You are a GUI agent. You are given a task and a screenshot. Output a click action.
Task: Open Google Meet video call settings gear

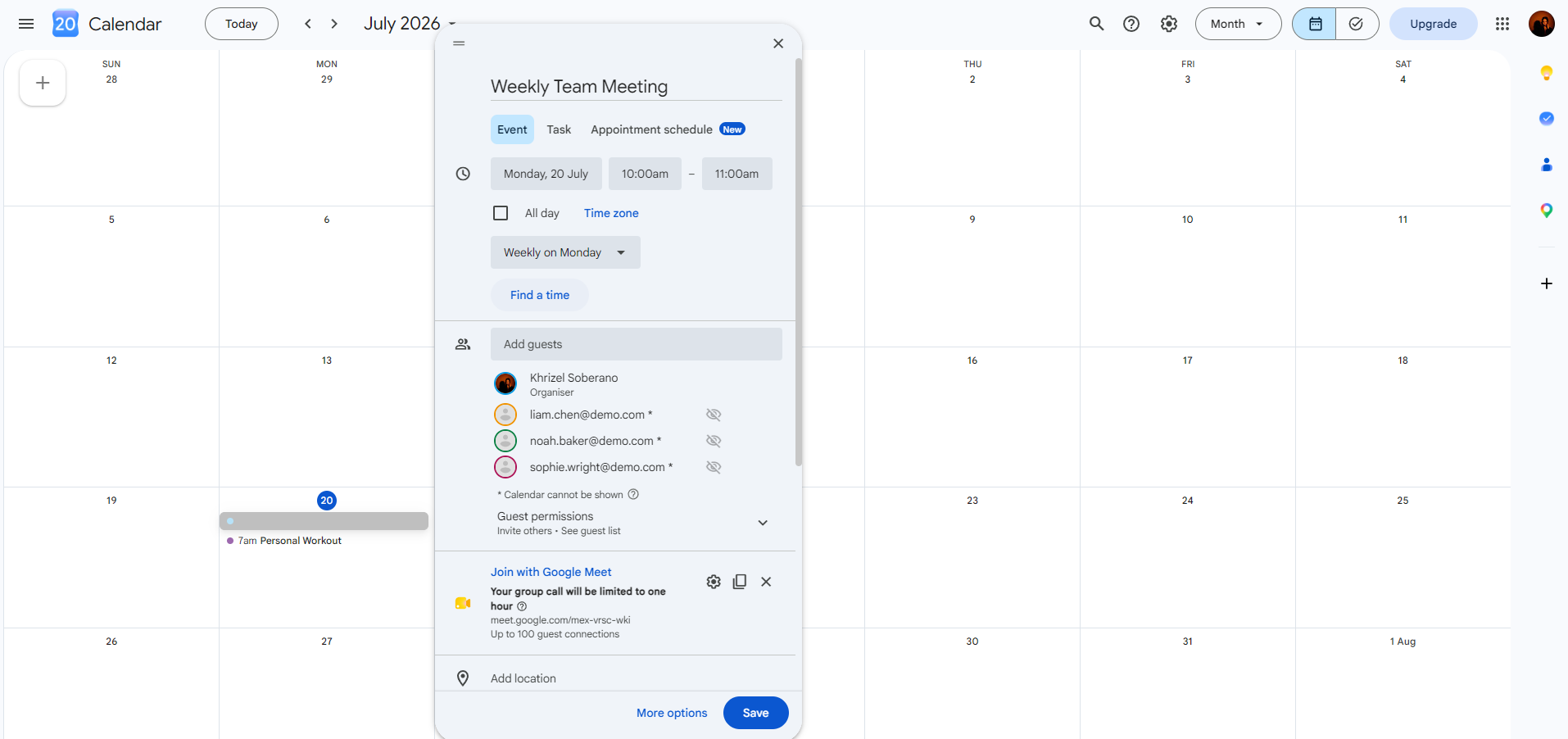[x=714, y=582]
